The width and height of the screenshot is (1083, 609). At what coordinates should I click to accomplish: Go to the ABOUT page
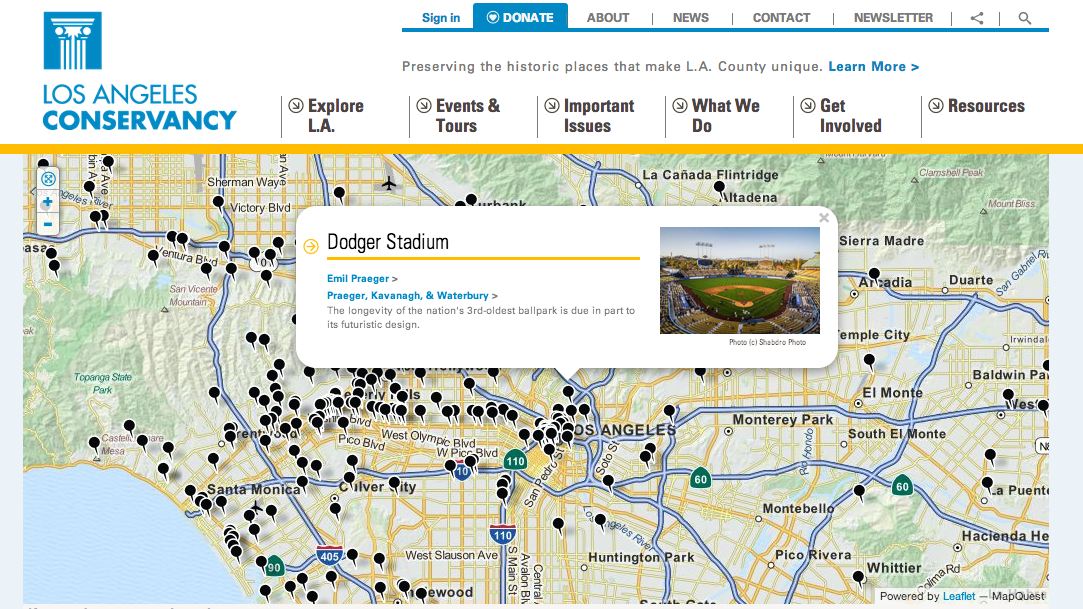(x=608, y=18)
